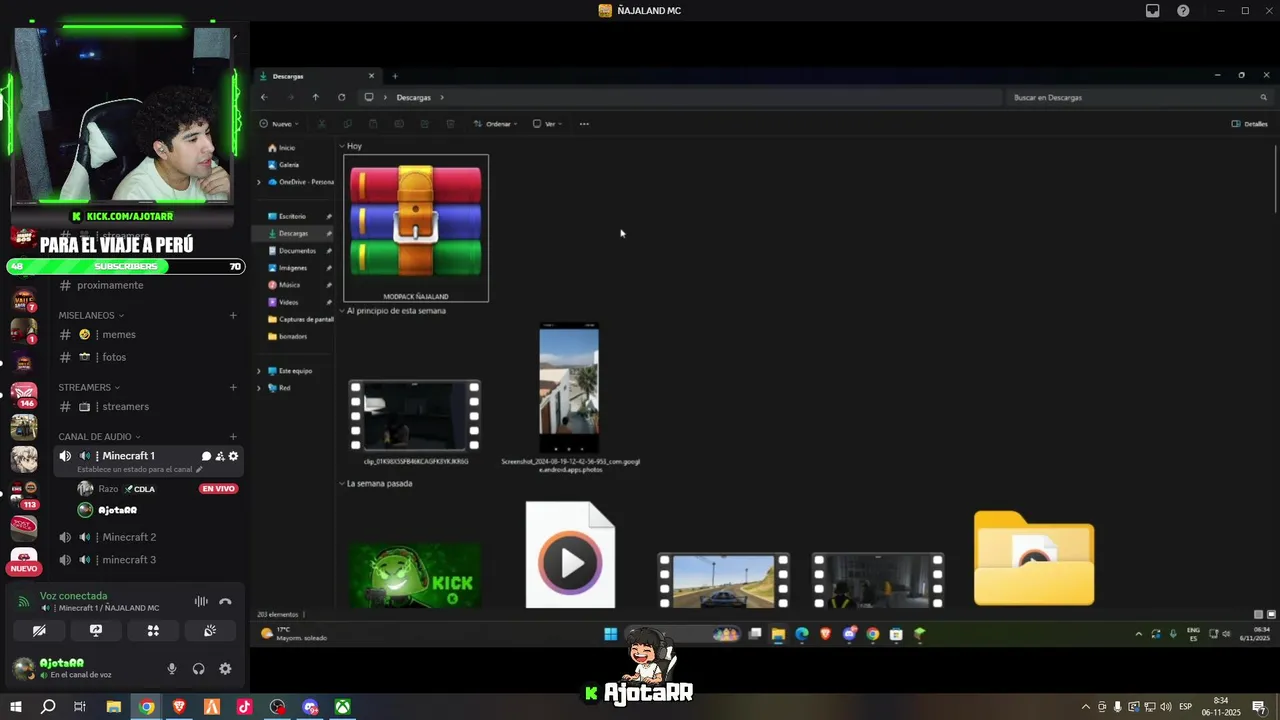
Task: Open Minecraft 1 channel settings gear
Action: pos(233,456)
